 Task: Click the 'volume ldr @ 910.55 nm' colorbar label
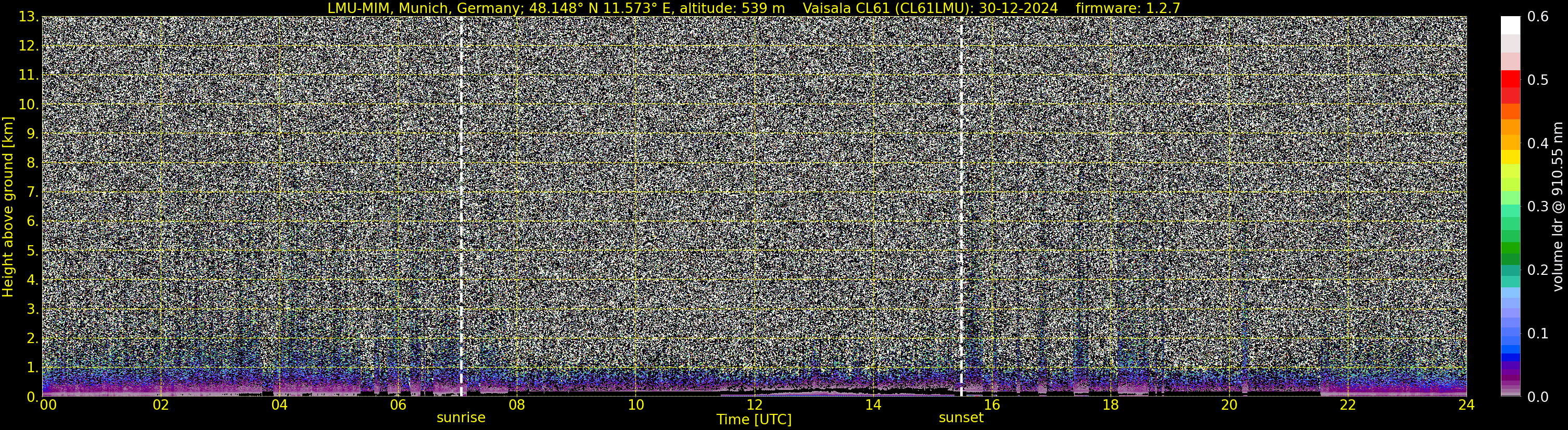coord(1558,207)
